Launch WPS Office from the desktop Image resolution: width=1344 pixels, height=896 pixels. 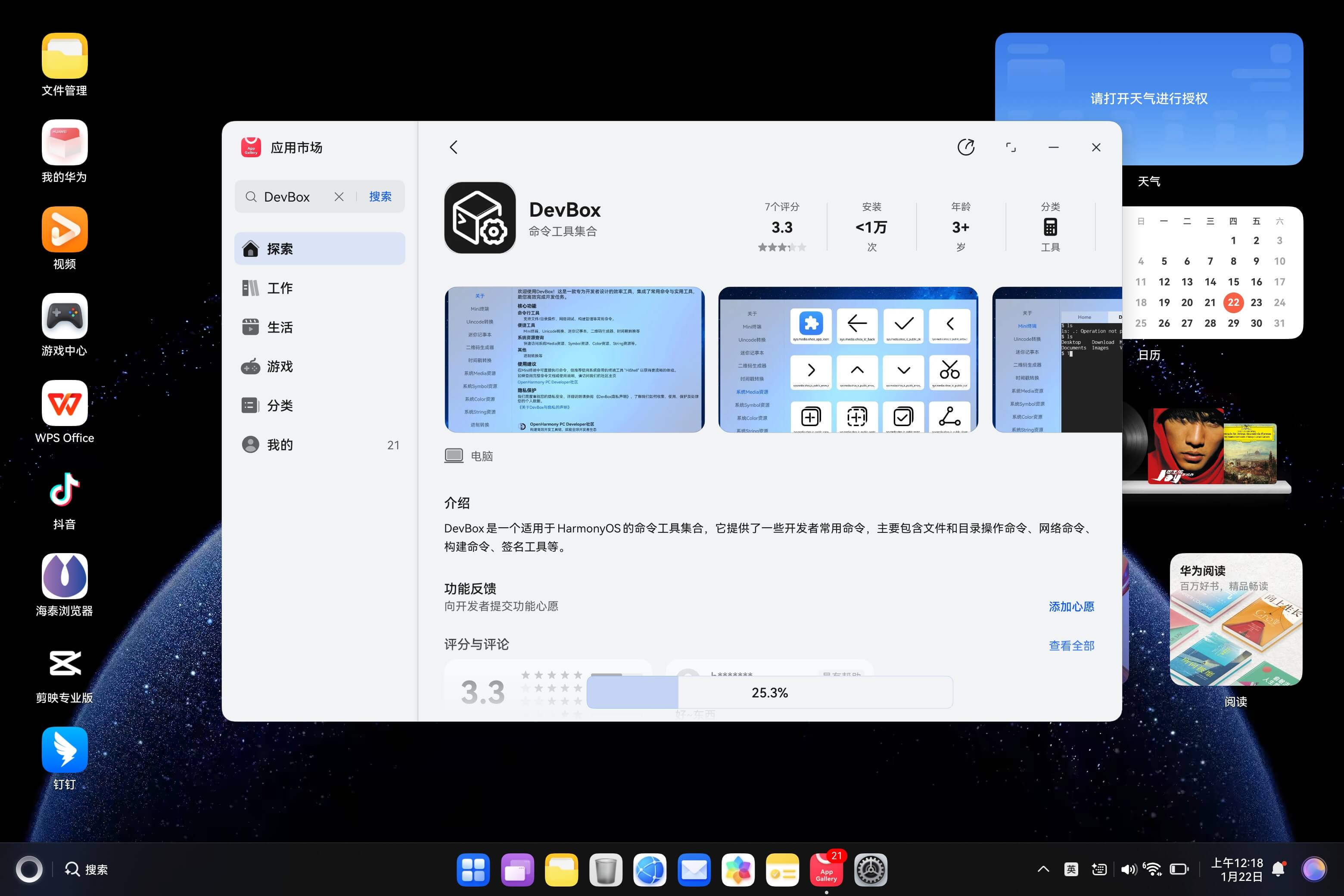(64, 403)
